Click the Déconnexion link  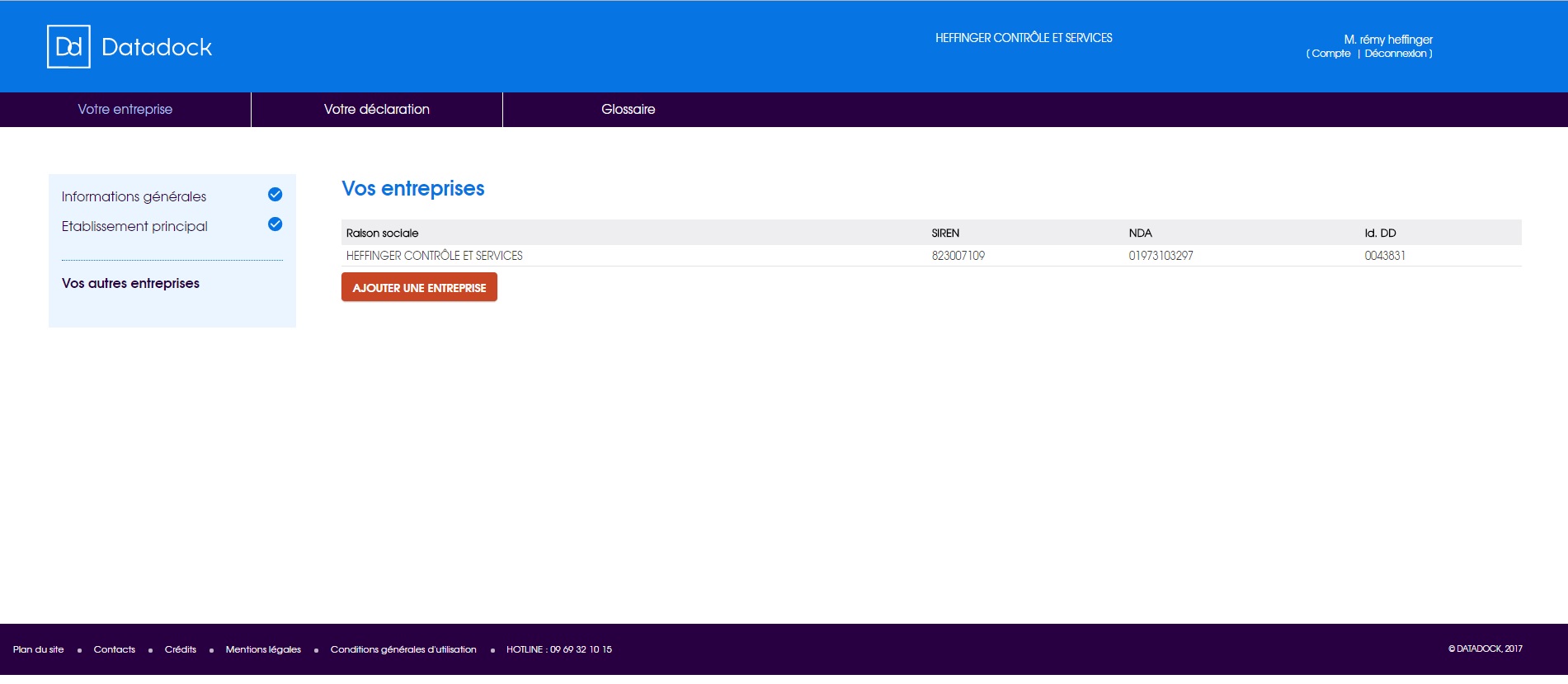pos(1396,54)
